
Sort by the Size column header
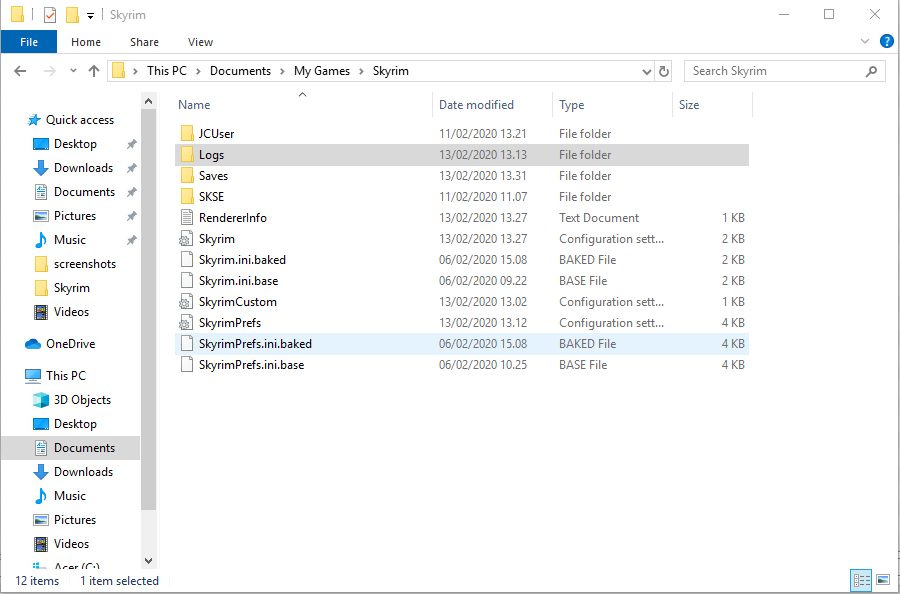(689, 105)
